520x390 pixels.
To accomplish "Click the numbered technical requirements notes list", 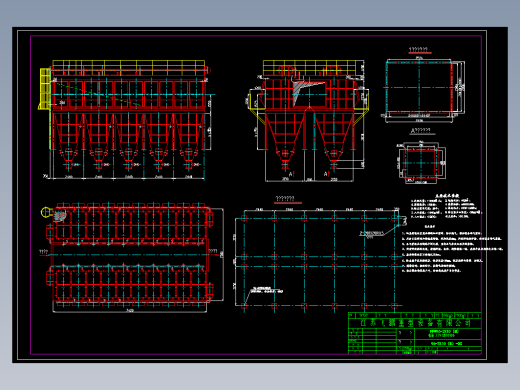I will pyautogui.click(x=452, y=252).
